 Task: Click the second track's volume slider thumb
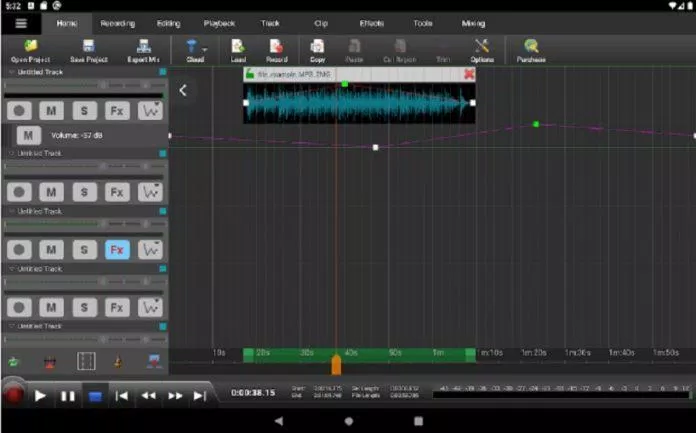(103, 166)
